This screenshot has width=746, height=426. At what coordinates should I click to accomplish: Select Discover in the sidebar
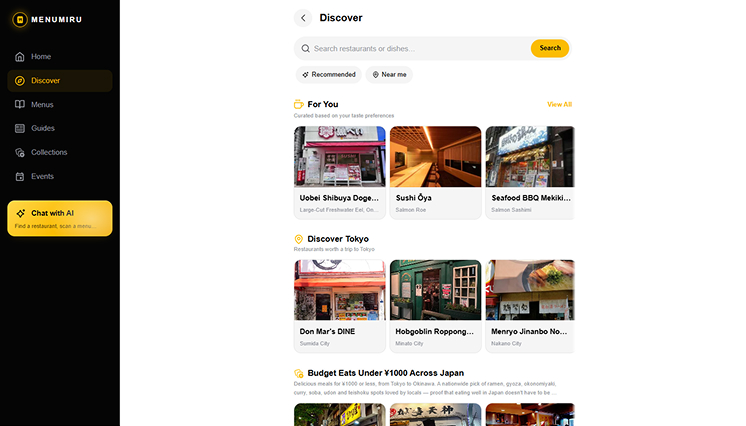60,81
